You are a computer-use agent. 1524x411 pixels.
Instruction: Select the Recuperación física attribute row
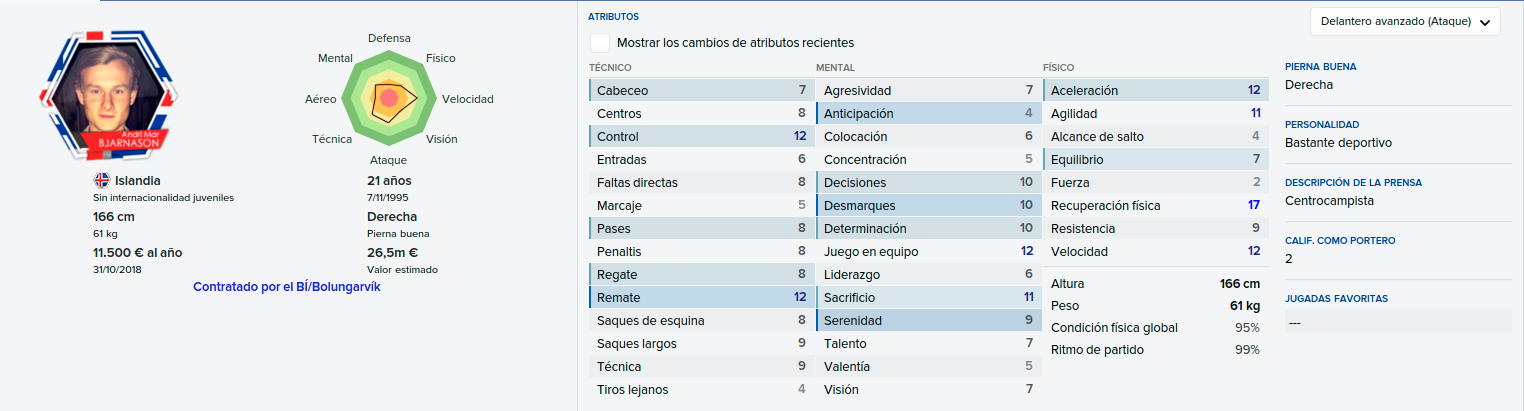pyautogui.click(x=1155, y=205)
